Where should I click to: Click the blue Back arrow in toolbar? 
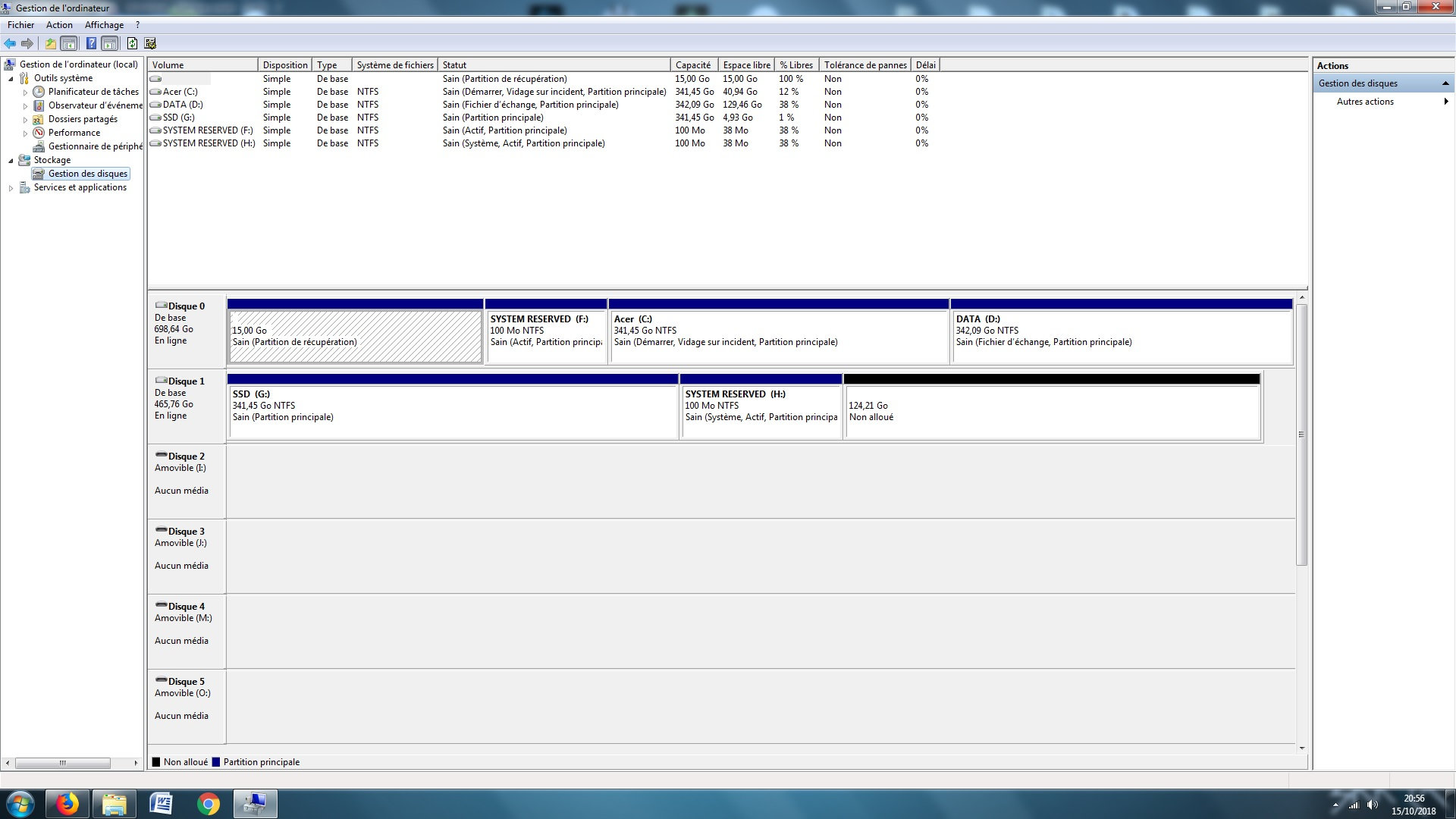(10, 44)
